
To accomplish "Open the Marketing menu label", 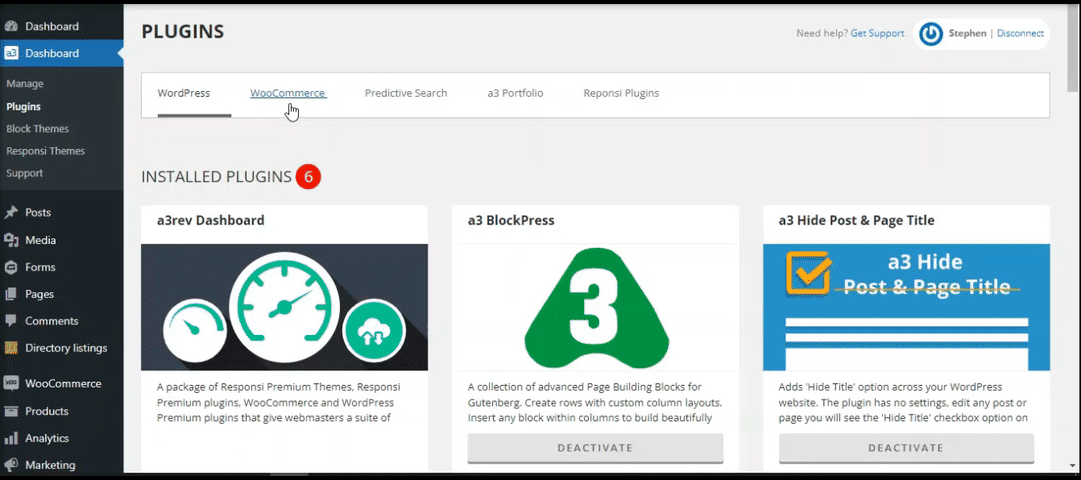I will 50,465.
